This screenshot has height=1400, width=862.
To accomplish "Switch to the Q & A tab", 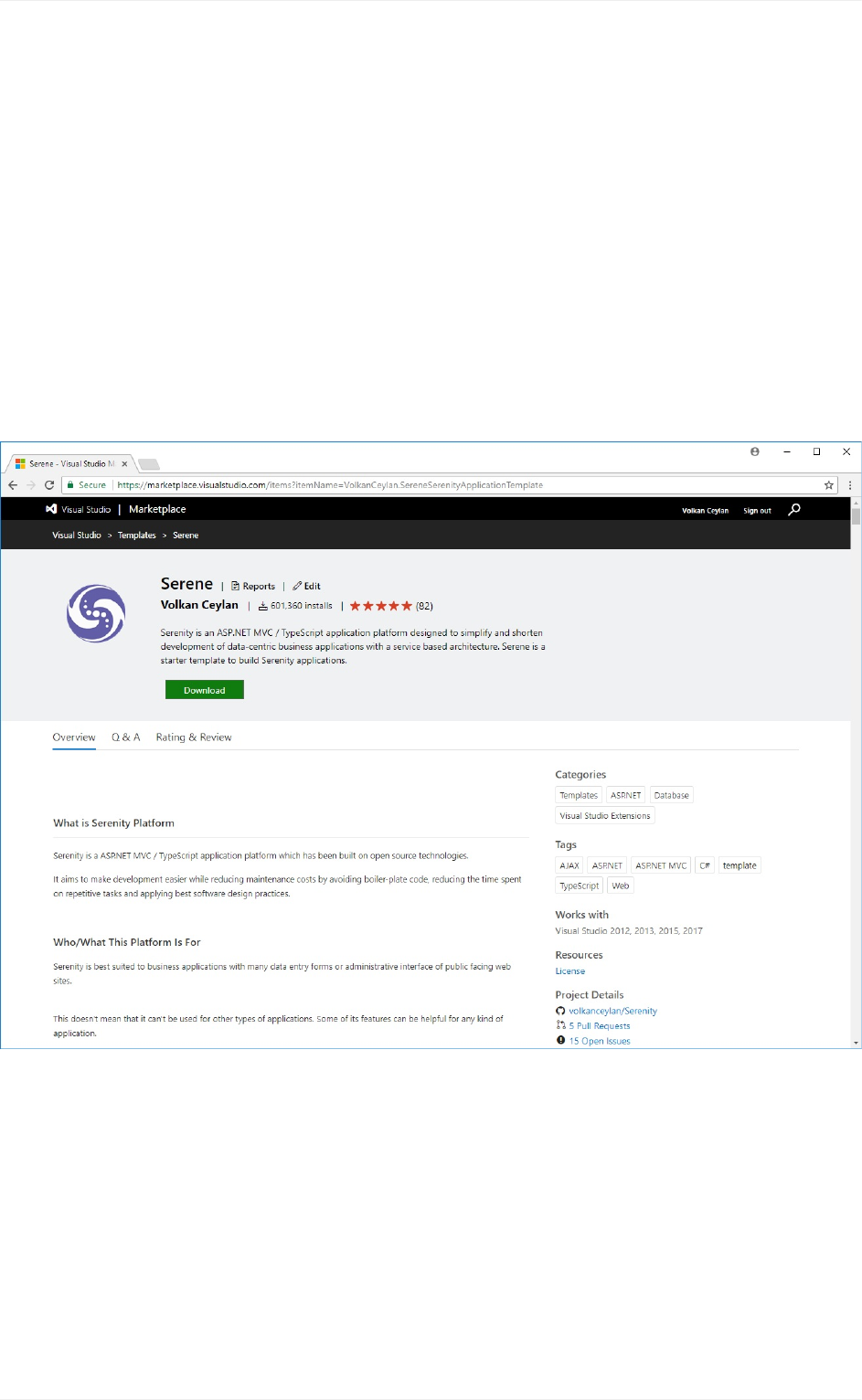I will coord(126,737).
